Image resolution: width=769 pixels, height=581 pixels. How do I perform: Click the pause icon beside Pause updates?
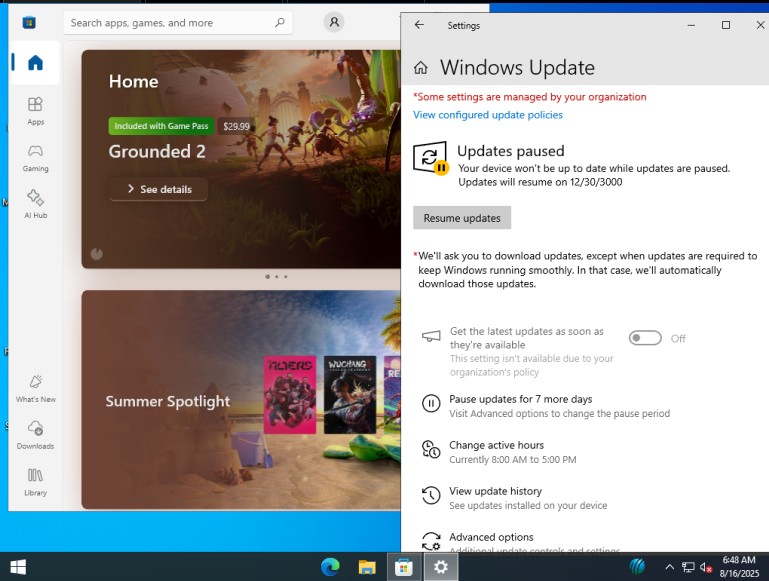point(431,404)
